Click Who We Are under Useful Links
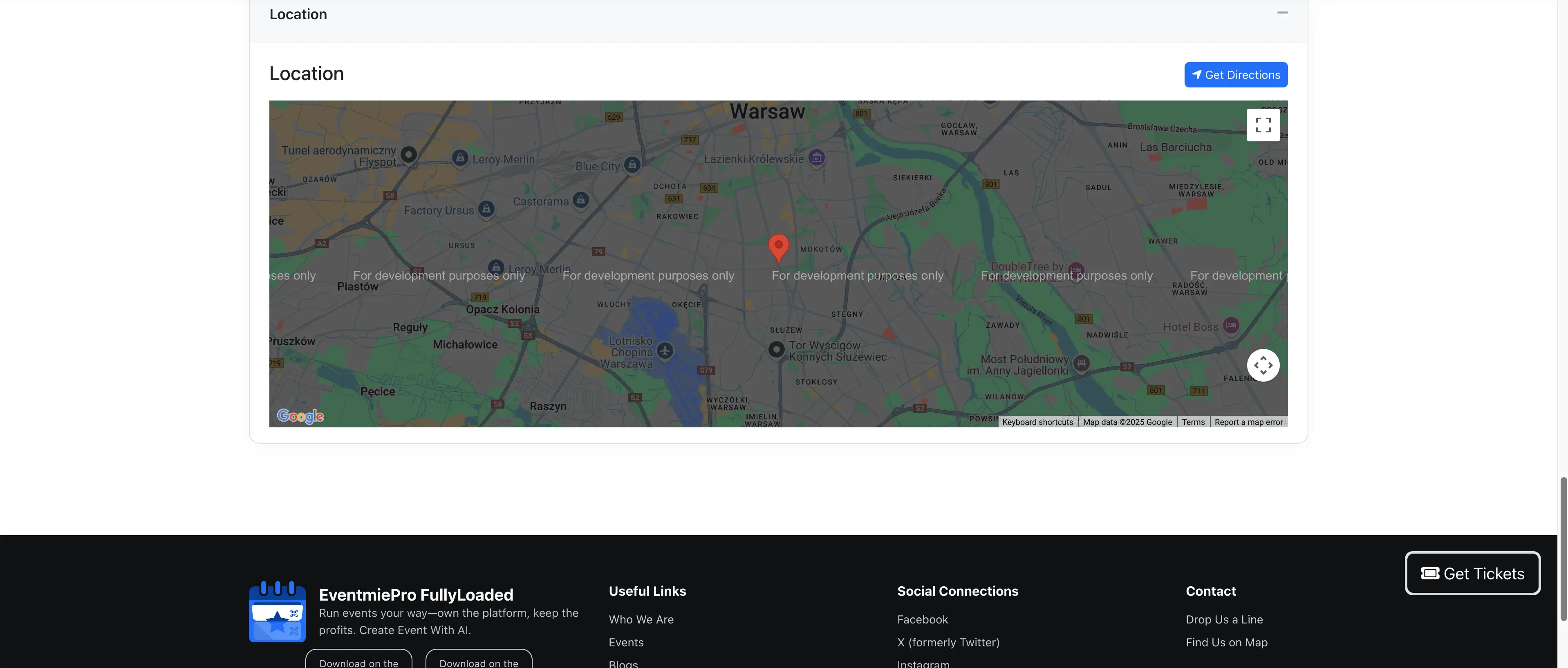Image resolution: width=1568 pixels, height=668 pixels. coord(641,619)
